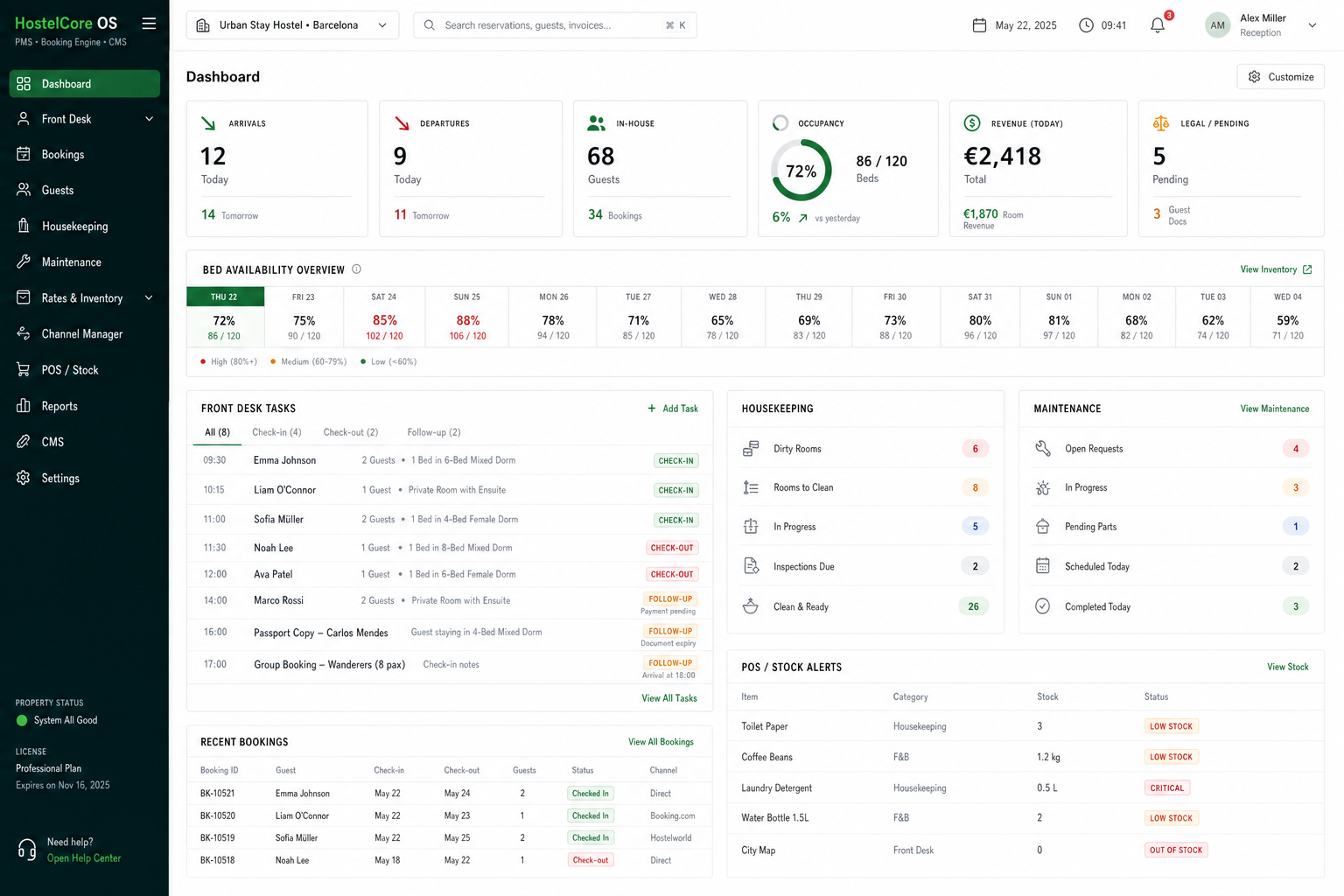Click the Completed Today checkmark icon
Image resolution: width=1344 pixels, height=896 pixels.
(x=1043, y=606)
